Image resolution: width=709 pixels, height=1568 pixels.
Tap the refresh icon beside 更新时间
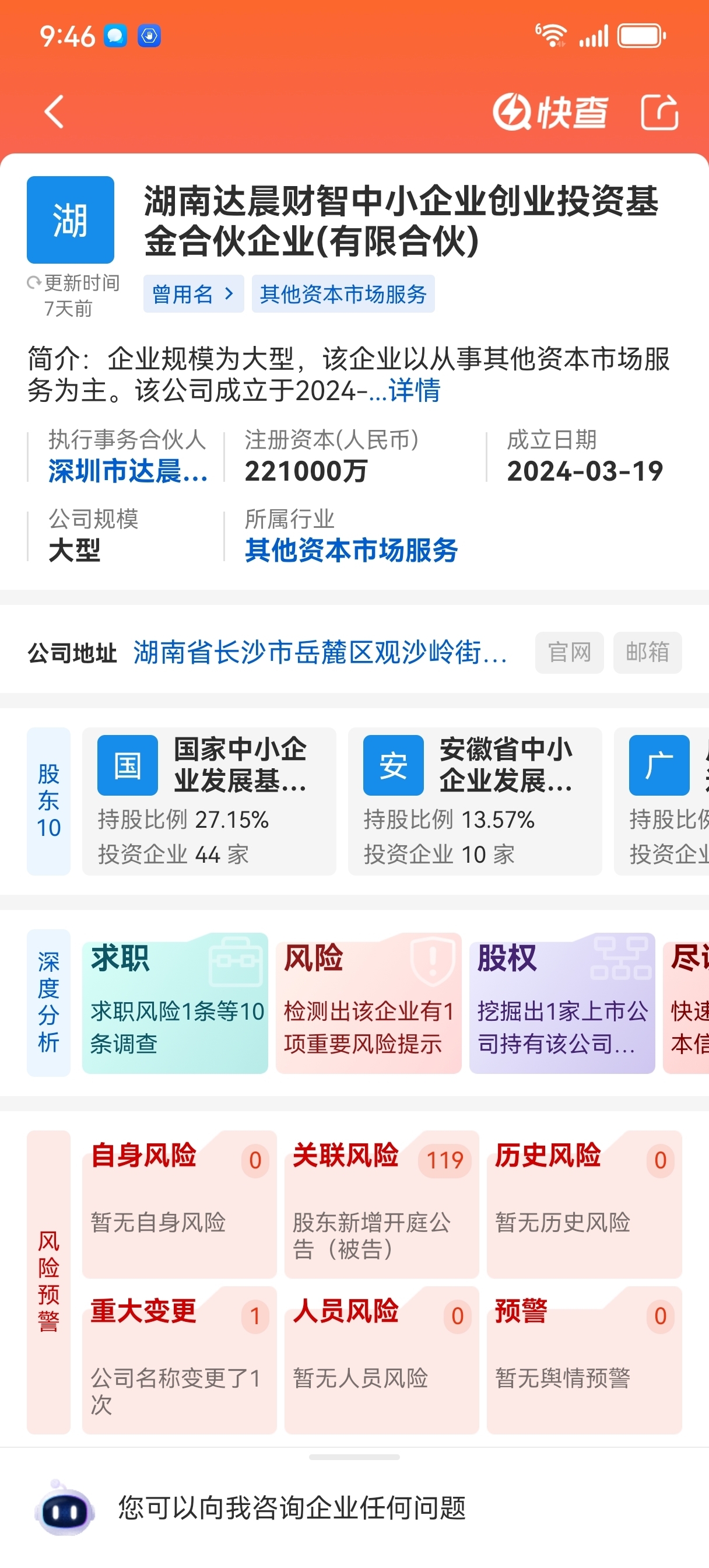pos(34,283)
